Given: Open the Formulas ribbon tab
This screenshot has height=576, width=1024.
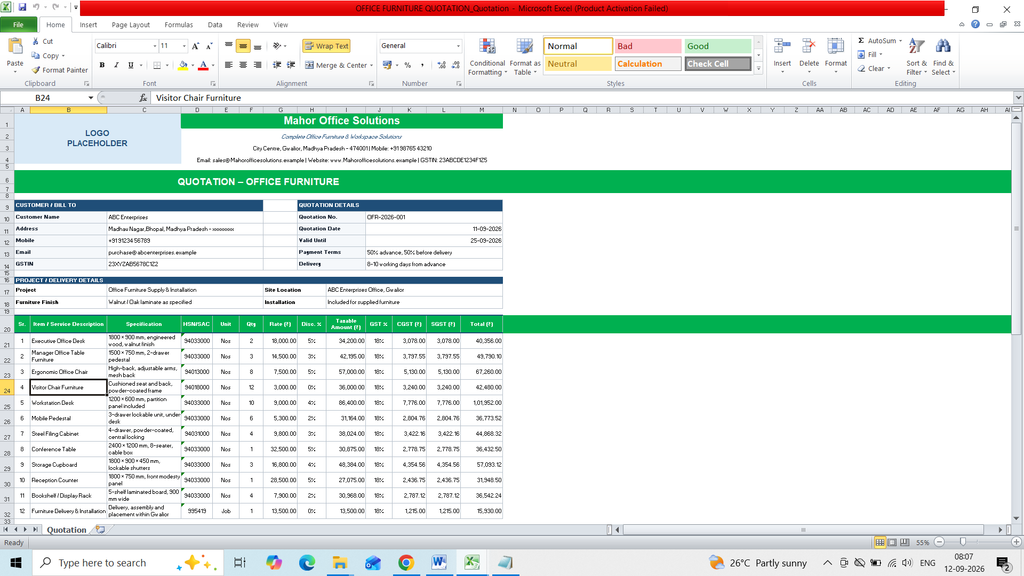Looking at the screenshot, I should (x=178, y=25).
